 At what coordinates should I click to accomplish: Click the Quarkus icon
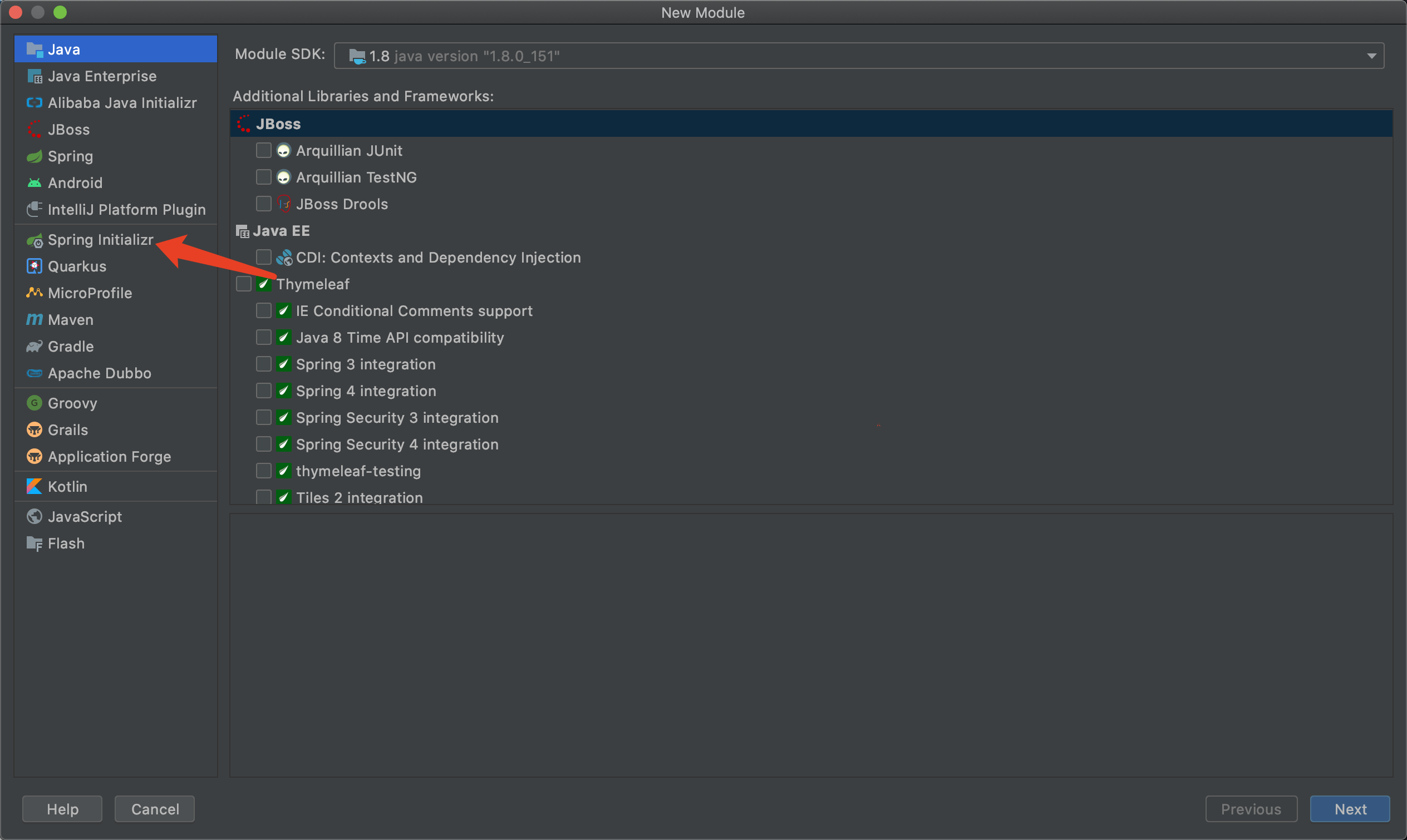click(x=35, y=266)
